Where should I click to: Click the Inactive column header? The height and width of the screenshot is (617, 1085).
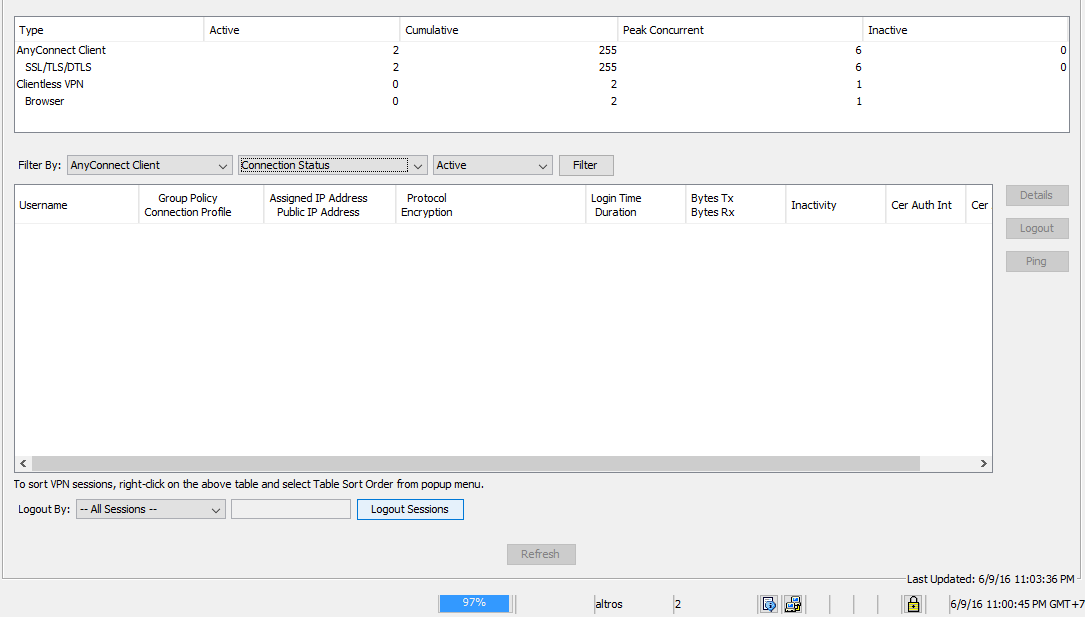[965, 30]
